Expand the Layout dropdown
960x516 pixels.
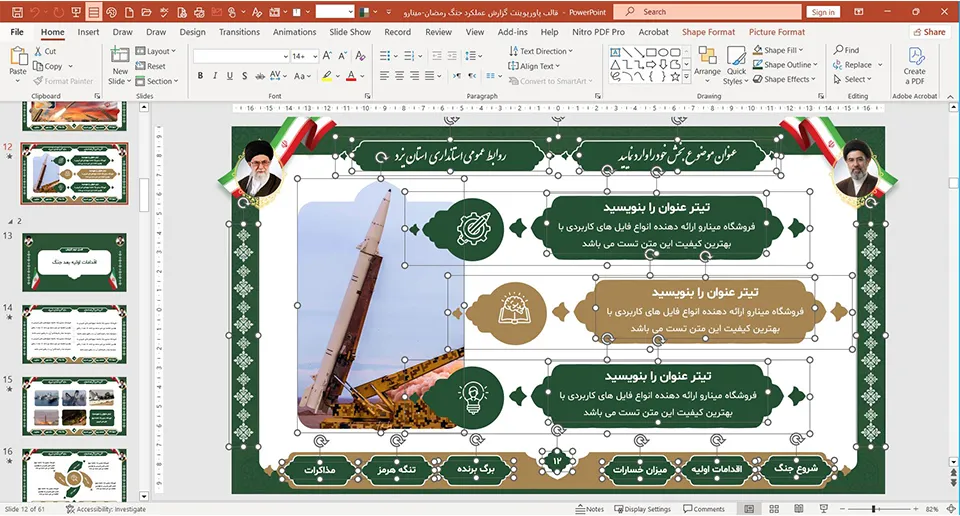point(156,51)
